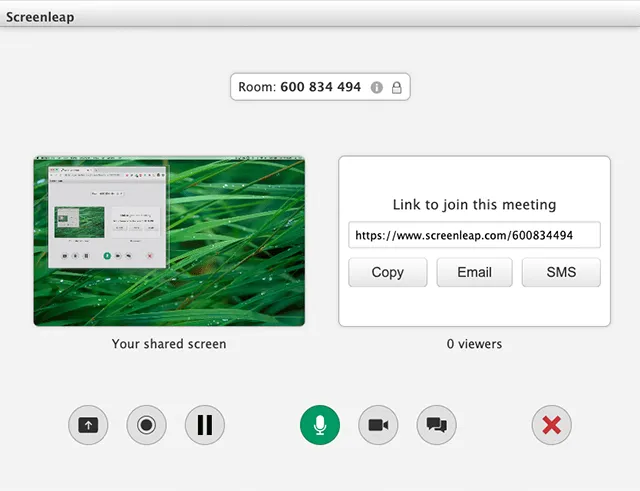This screenshot has height=491, width=640.
Task: Click the small nested window inside the preview
Action: (107, 217)
